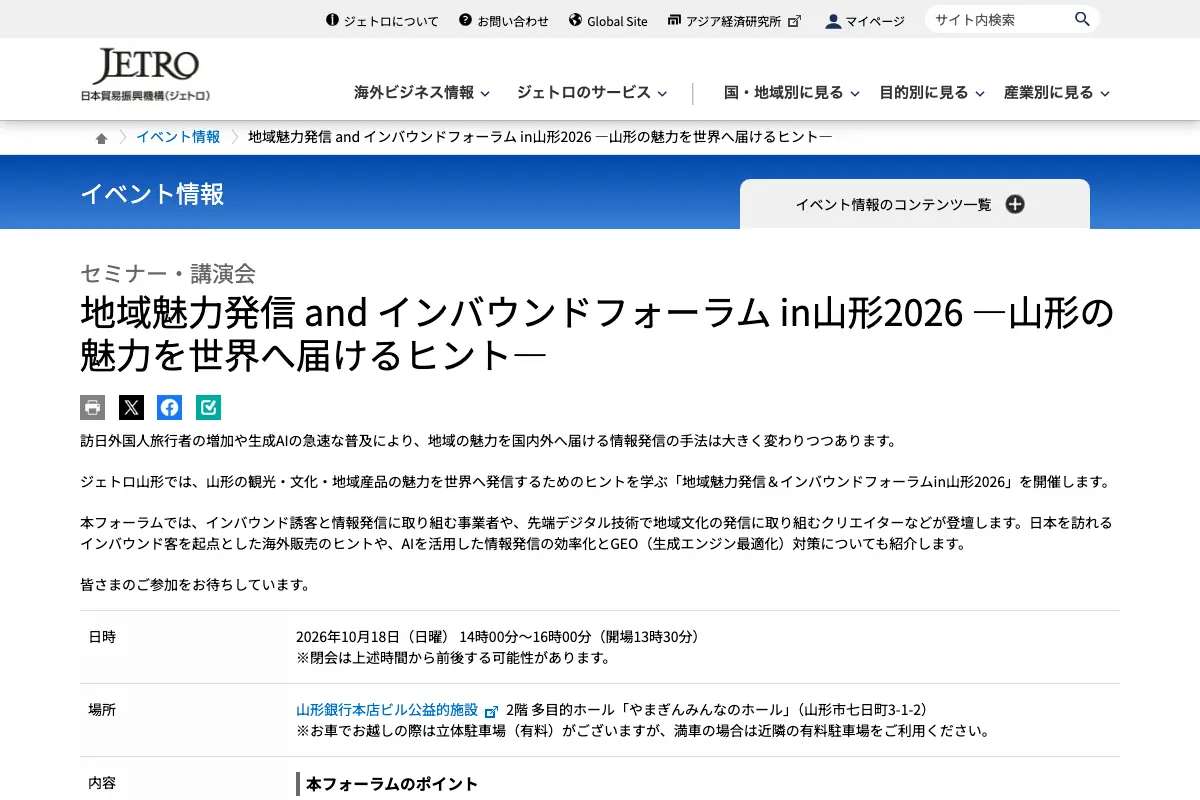1200x800 pixels.
Task: Click the ※お車でお越しの際は parking note
Action: (643, 731)
